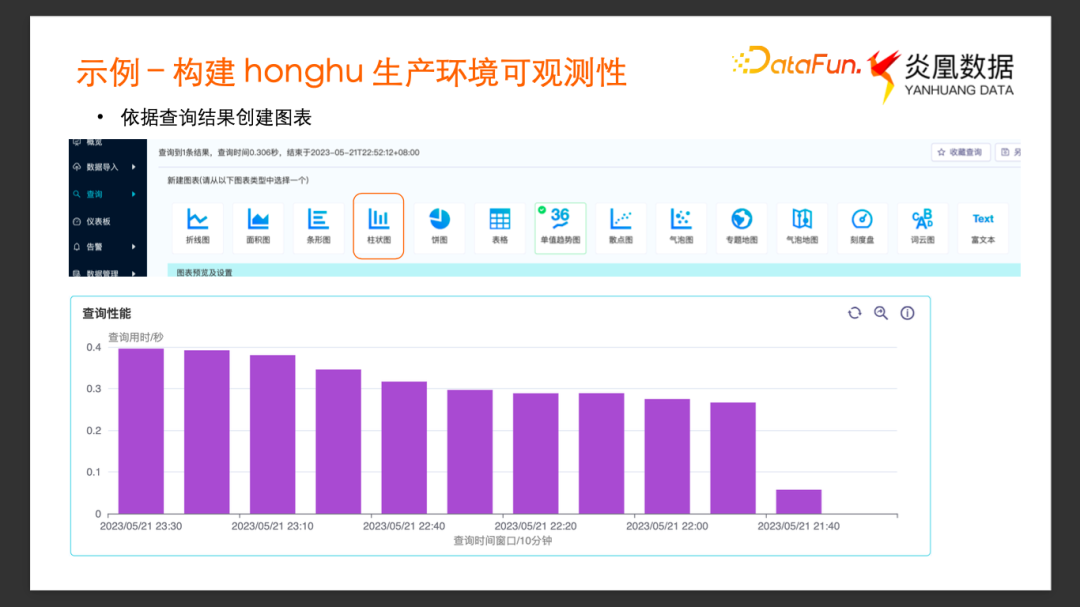Click the 收藏查询 button
1080x607 pixels.
961,152
